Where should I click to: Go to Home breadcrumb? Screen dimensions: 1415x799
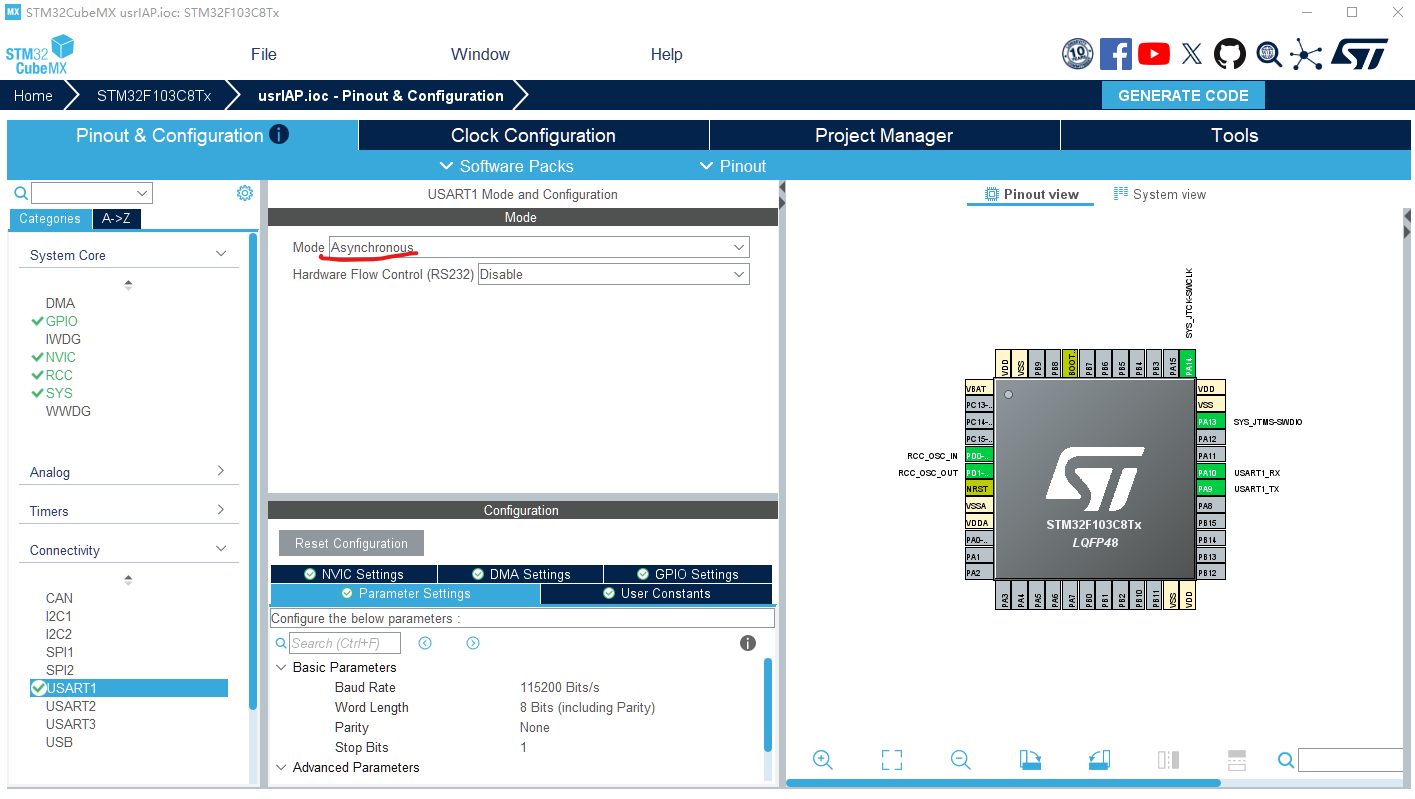[33, 95]
